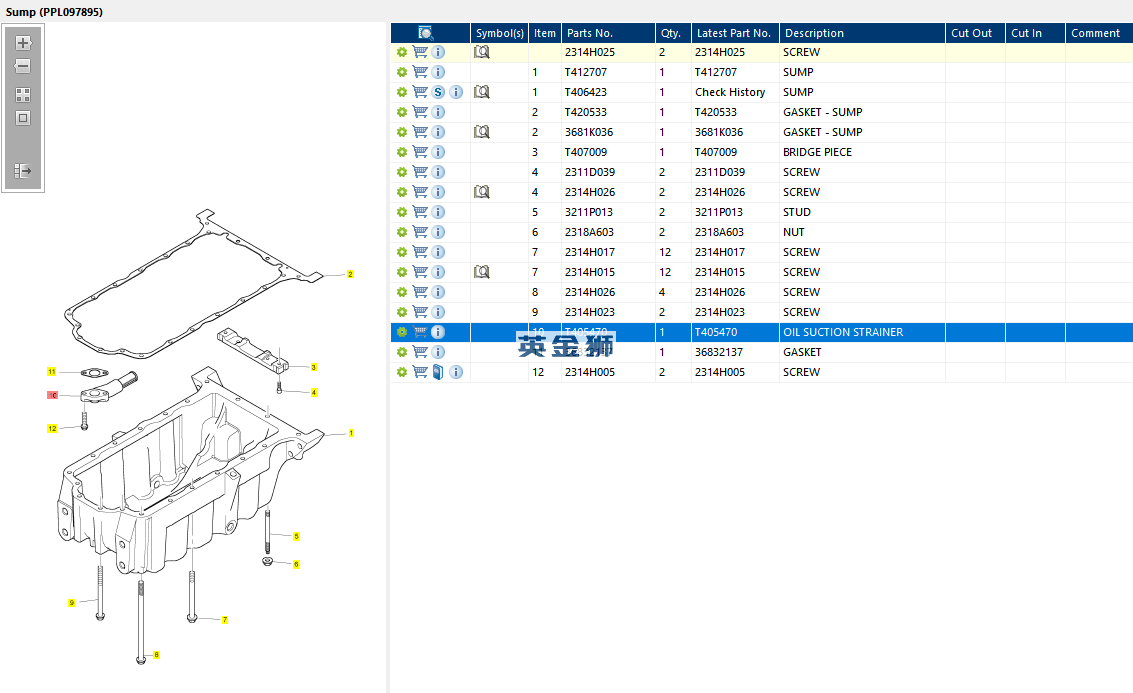The width and height of the screenshot is (1133, 693).
Task: Select latest part number 36832137
Action: (x=719, y=352)
